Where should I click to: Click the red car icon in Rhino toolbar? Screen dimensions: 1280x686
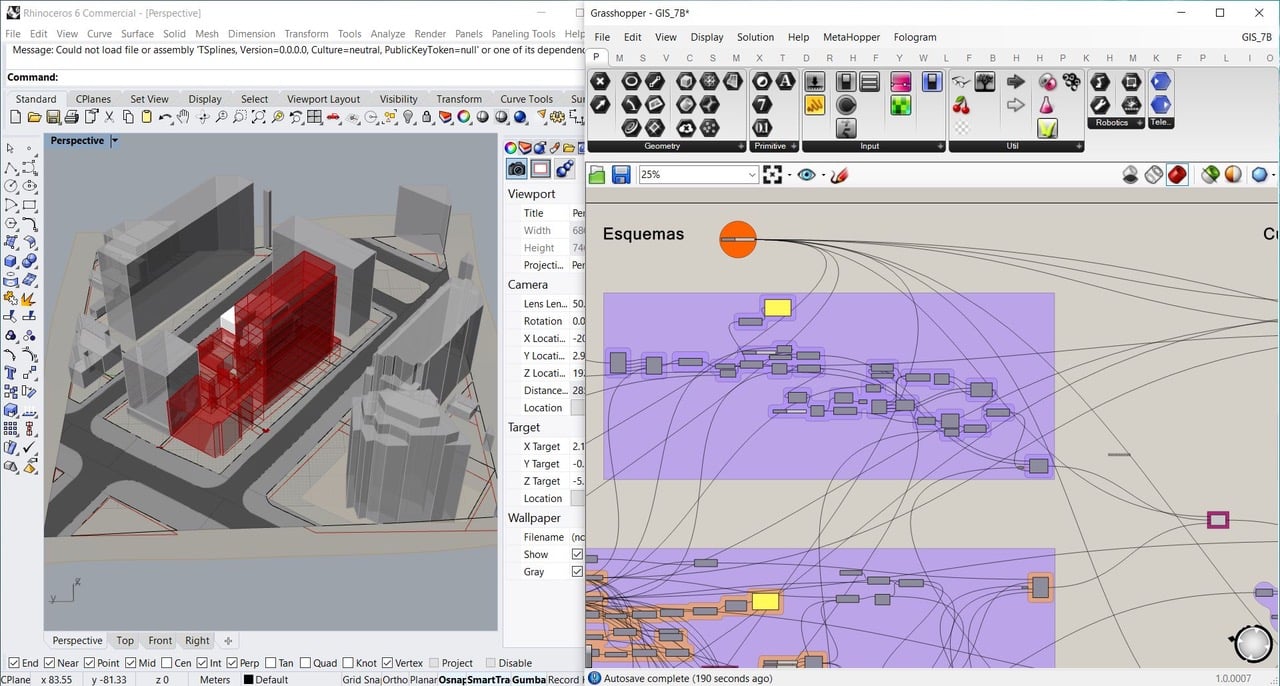point(332,117)
